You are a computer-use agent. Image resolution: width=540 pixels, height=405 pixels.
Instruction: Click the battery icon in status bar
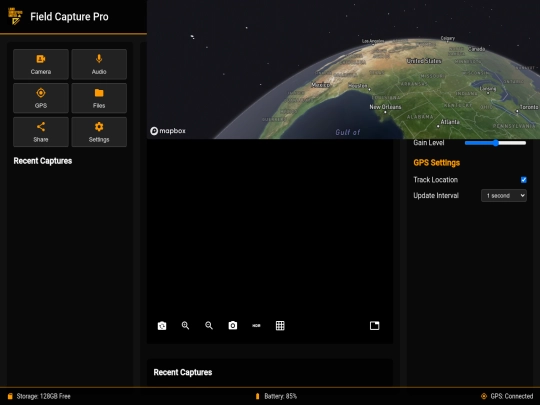[x=257, y=396]
